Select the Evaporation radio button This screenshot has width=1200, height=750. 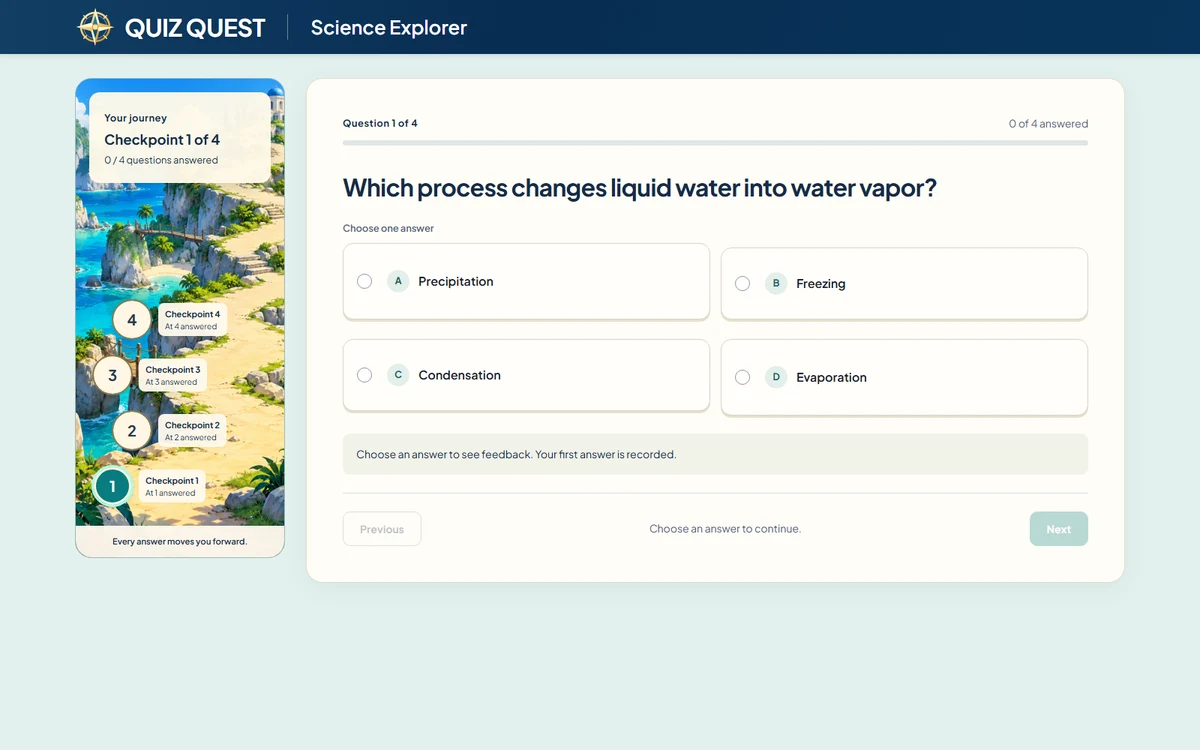[x=742, y=377]
